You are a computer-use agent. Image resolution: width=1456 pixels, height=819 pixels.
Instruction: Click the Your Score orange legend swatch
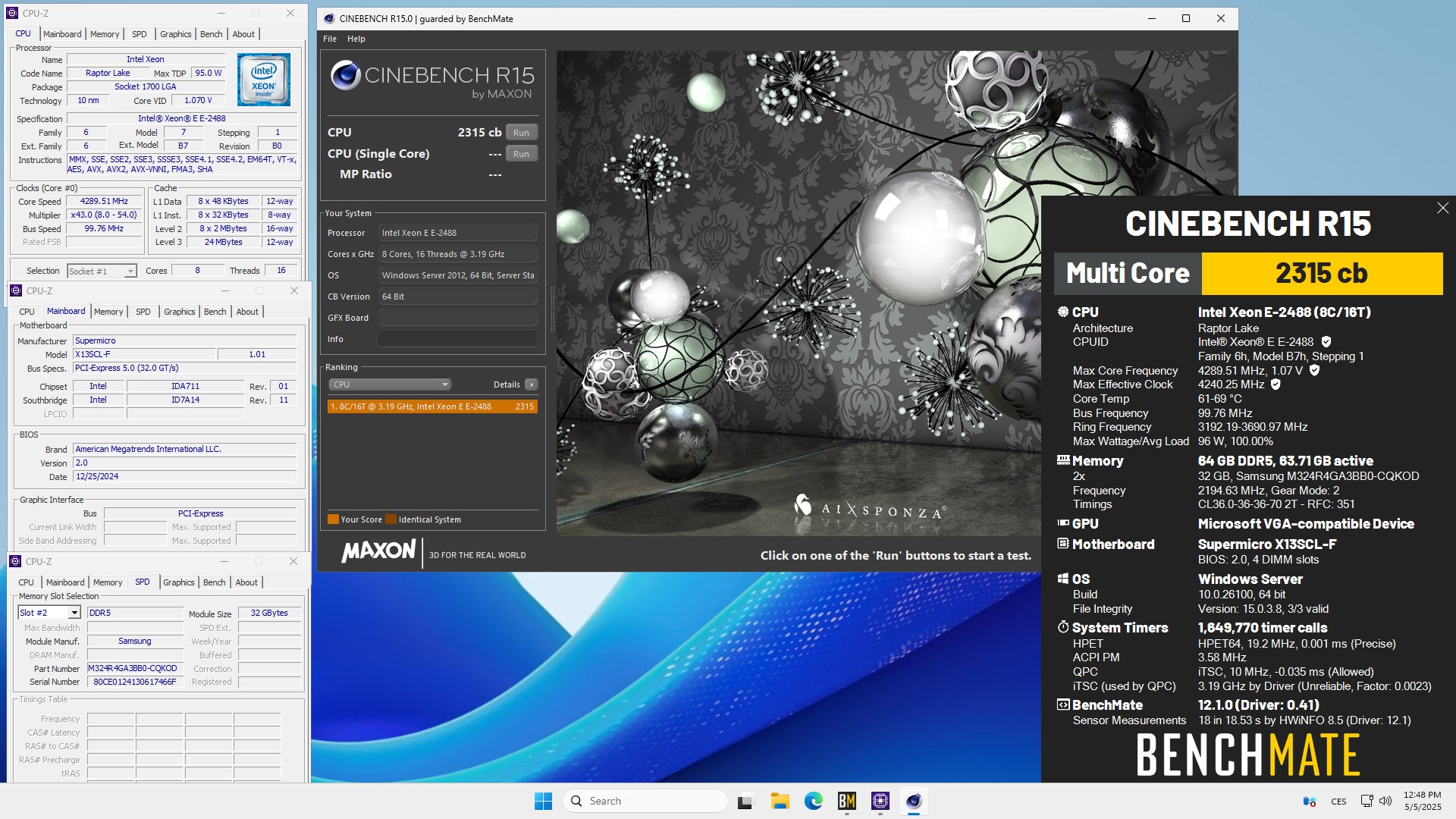point(333,519)
